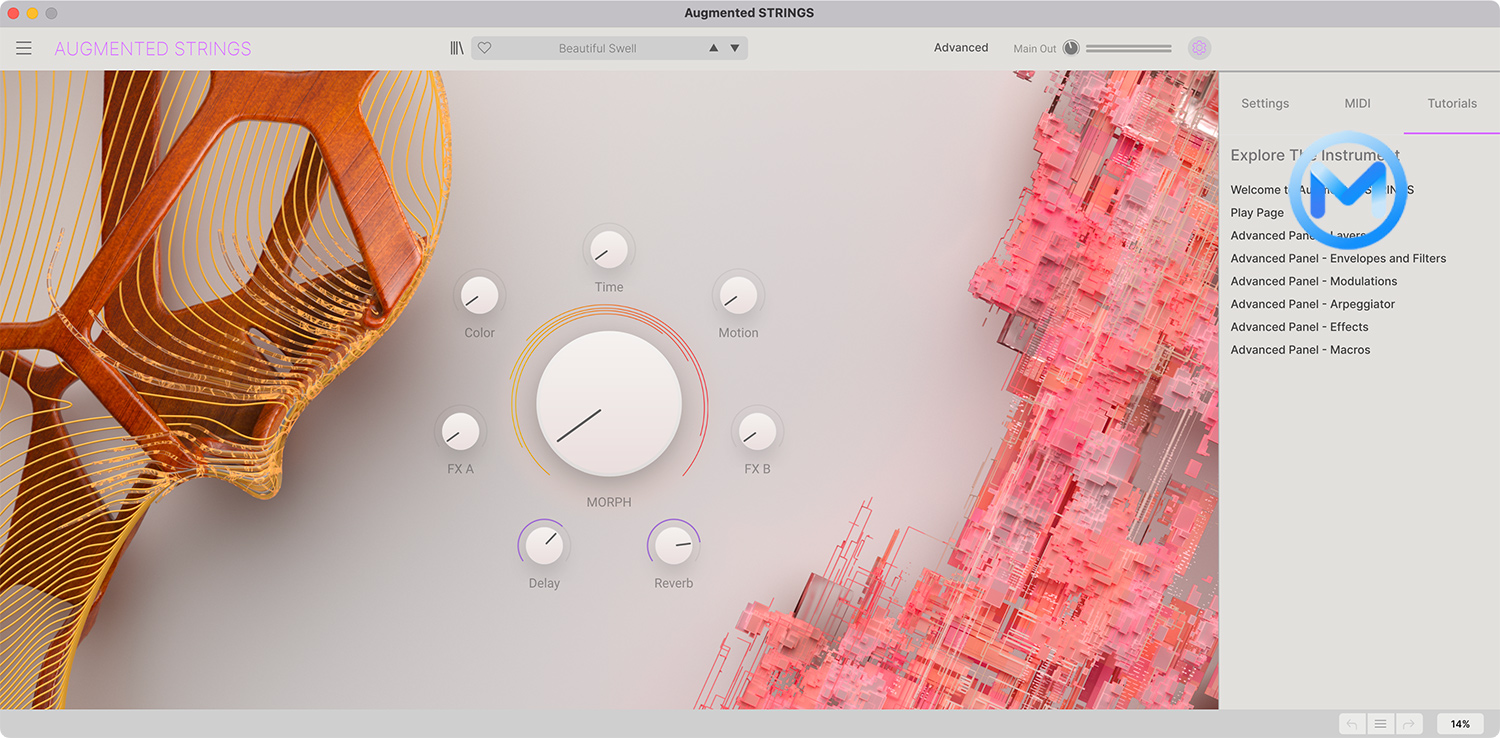Click the redo arrow in status bar

tap(1409, 724)
